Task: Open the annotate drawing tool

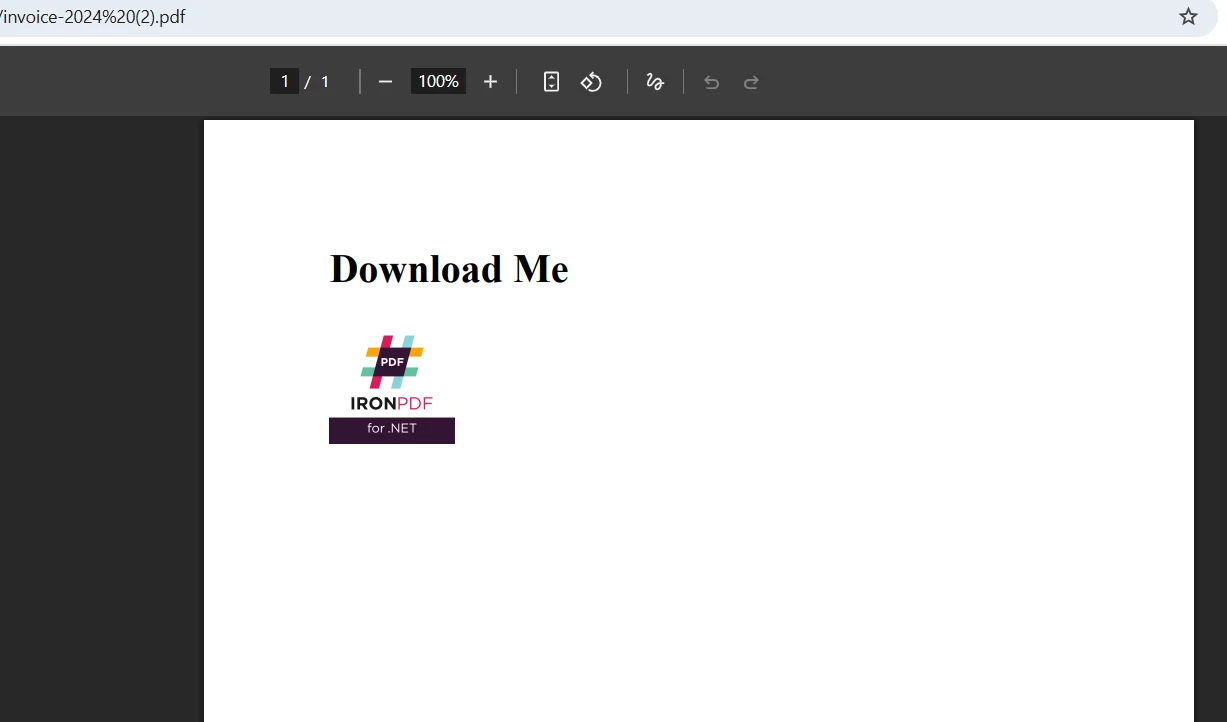Action: coord(655,81)
